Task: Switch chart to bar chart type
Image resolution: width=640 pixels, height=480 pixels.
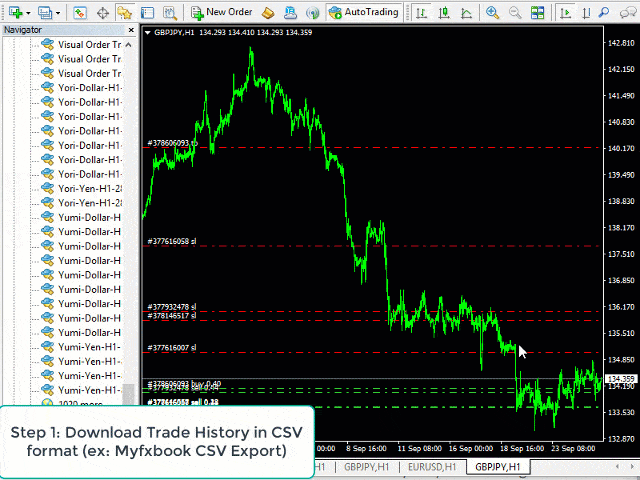Action: pos(421,13)
